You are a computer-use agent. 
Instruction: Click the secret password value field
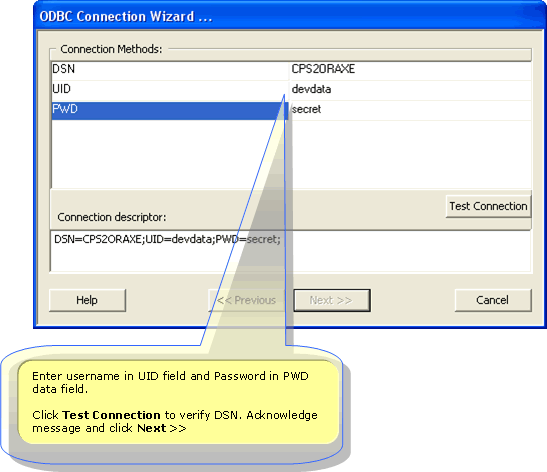pyautogui.click(x=410, y=110)
